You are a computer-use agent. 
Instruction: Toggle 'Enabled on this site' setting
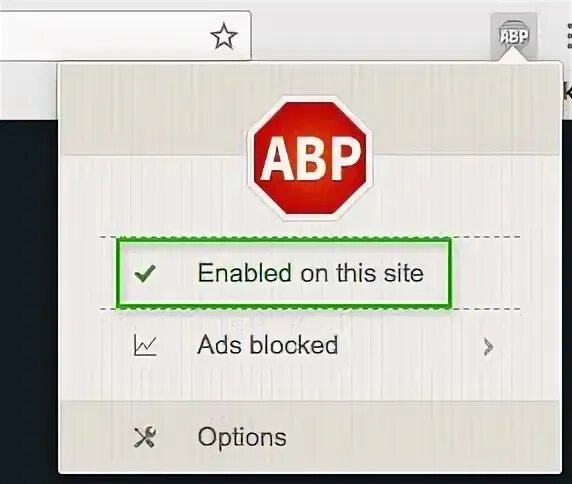tap(284, 273)
